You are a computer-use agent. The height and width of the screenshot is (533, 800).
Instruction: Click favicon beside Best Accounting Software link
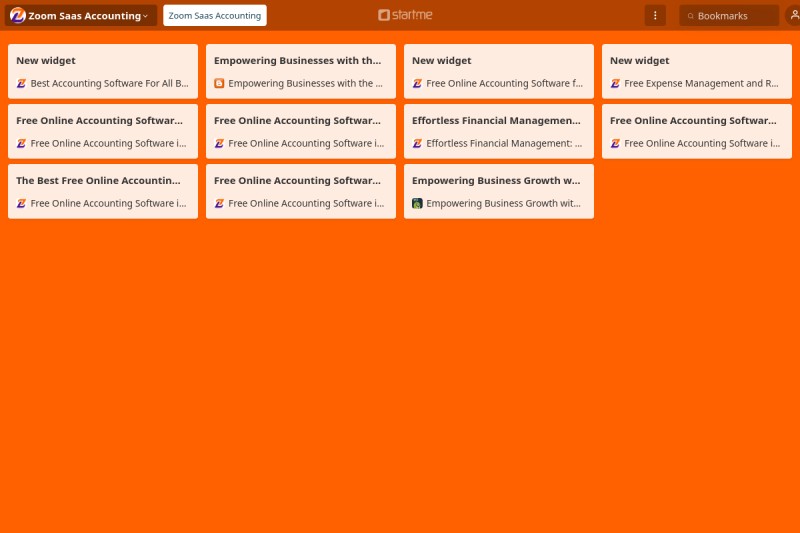click(x=21, y=83)
